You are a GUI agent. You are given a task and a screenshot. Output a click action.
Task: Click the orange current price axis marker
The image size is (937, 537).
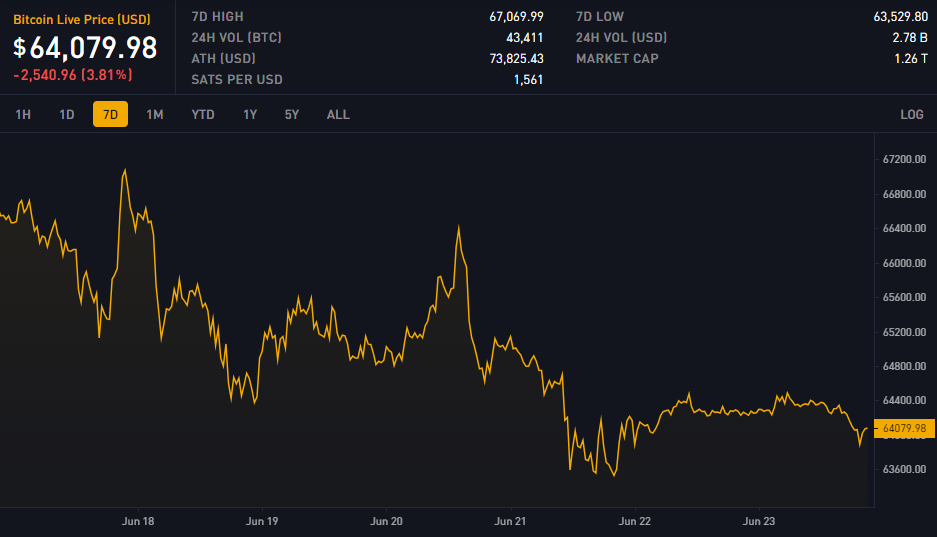(905, 428)
